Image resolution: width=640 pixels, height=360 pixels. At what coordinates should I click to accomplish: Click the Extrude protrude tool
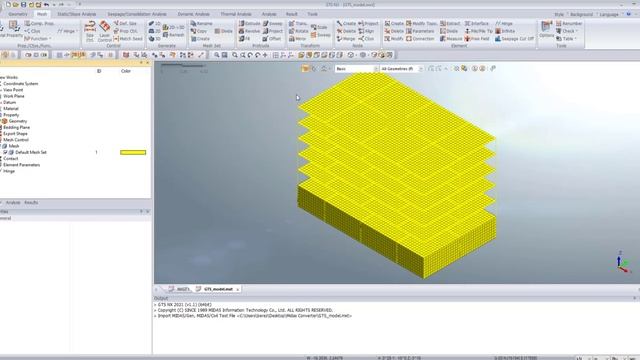point(249,24)
